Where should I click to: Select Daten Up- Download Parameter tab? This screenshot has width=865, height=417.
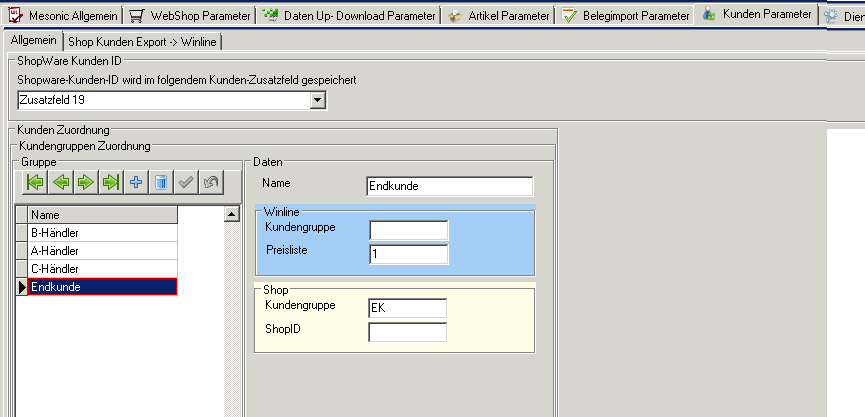[x=349, y=16]
